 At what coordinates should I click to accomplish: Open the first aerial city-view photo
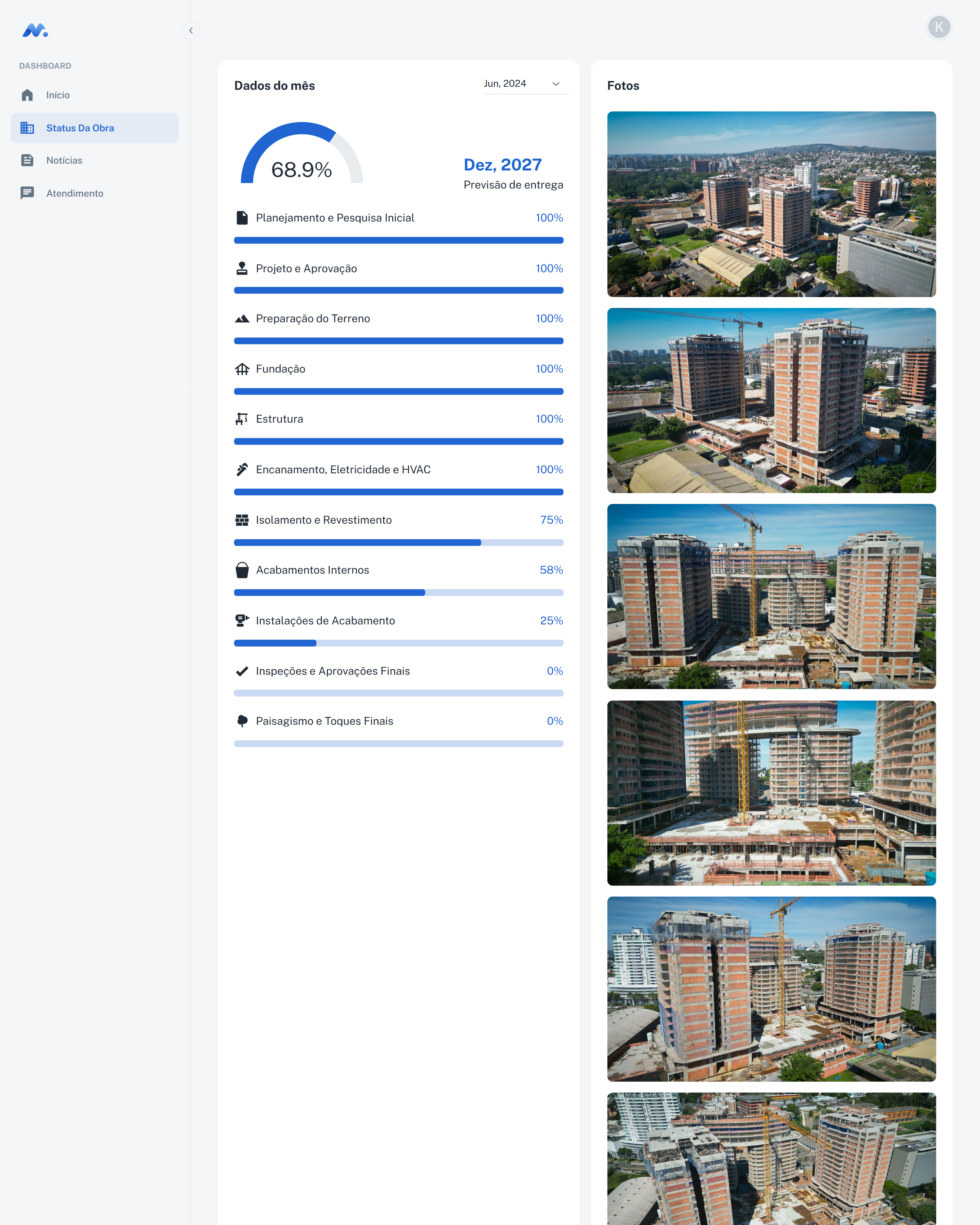coord(771,204)
